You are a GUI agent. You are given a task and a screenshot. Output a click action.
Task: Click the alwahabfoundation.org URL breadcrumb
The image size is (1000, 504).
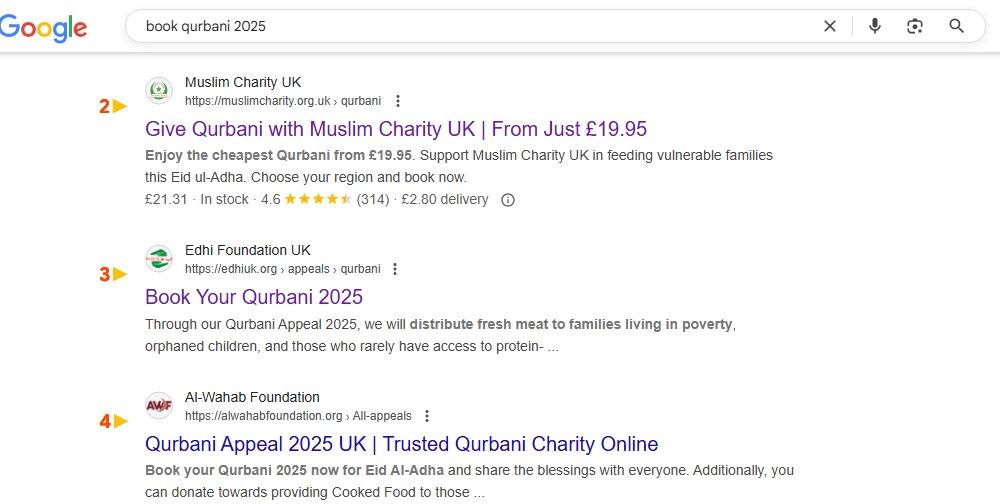(298, 416)
